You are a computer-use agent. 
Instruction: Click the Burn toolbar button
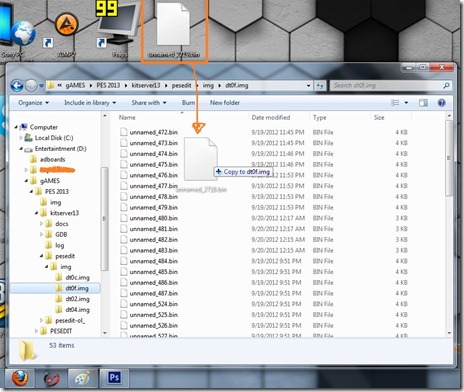pos(188,103)
